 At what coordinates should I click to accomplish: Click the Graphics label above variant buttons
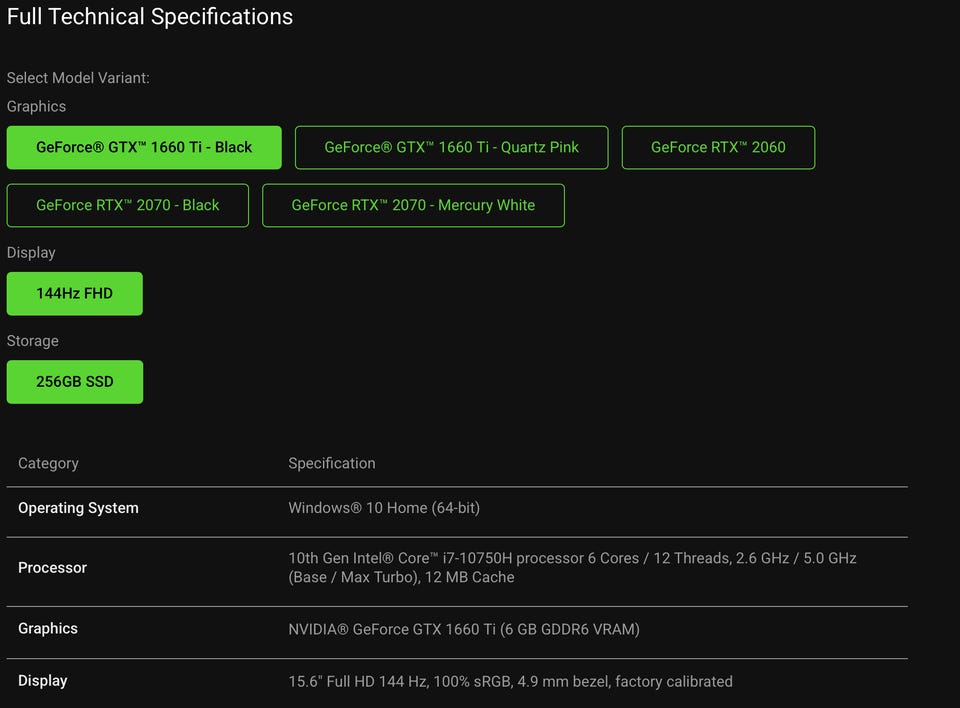coord(37,107)
